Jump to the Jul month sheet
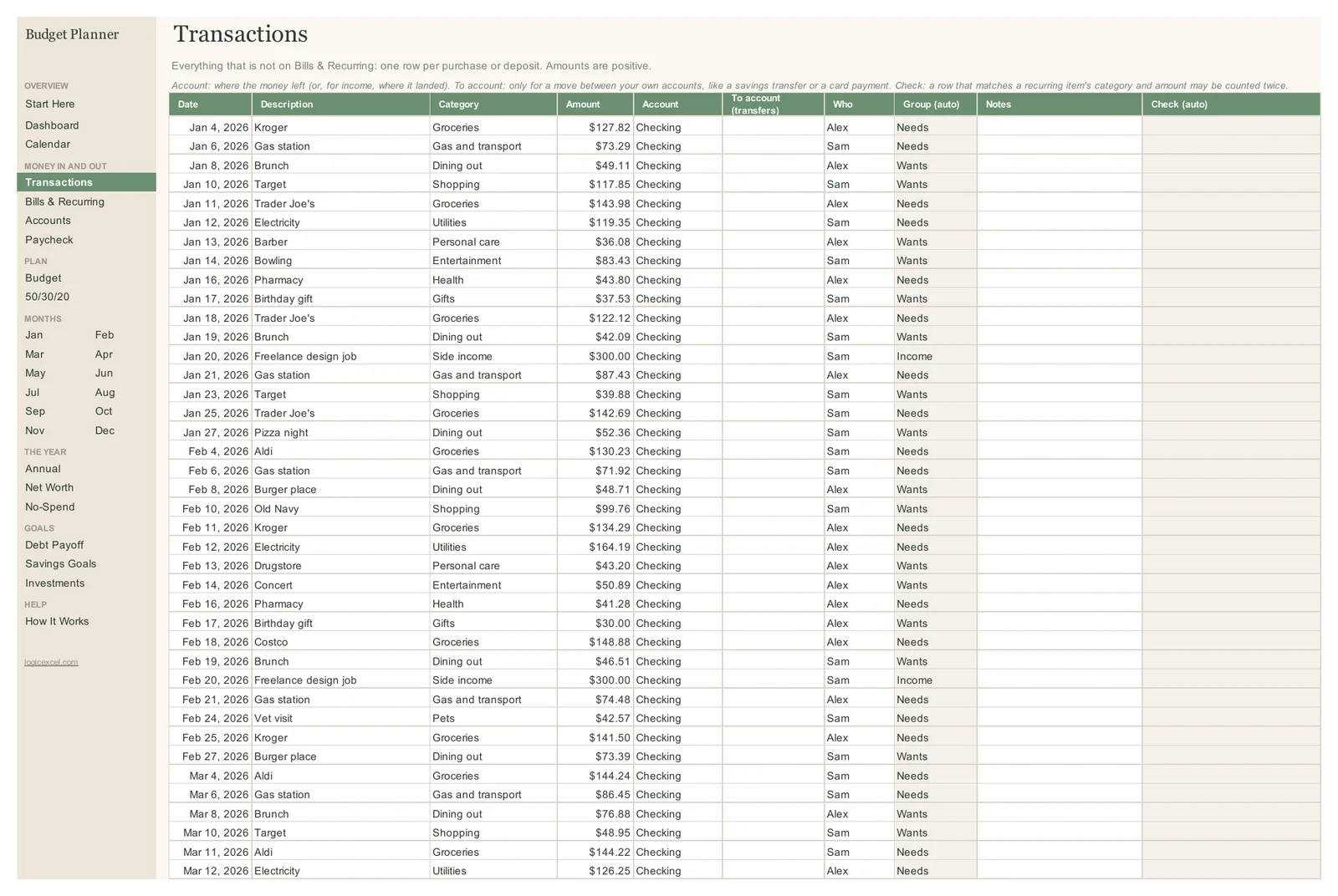The image size is (1338, 896). pyautogui.click(x=32, y=393)
